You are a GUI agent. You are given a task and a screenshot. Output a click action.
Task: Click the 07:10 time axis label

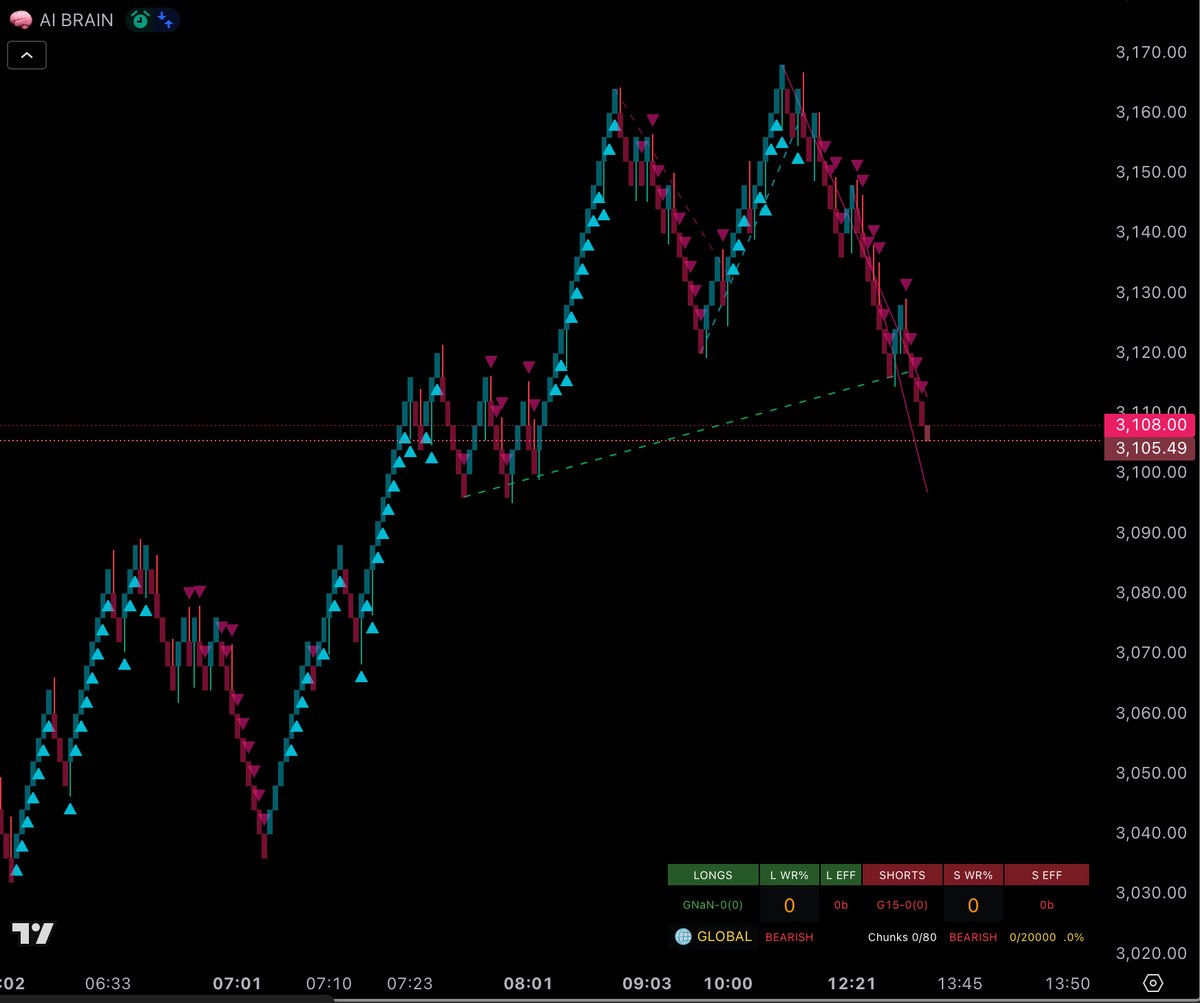click(x=328, y=984)
